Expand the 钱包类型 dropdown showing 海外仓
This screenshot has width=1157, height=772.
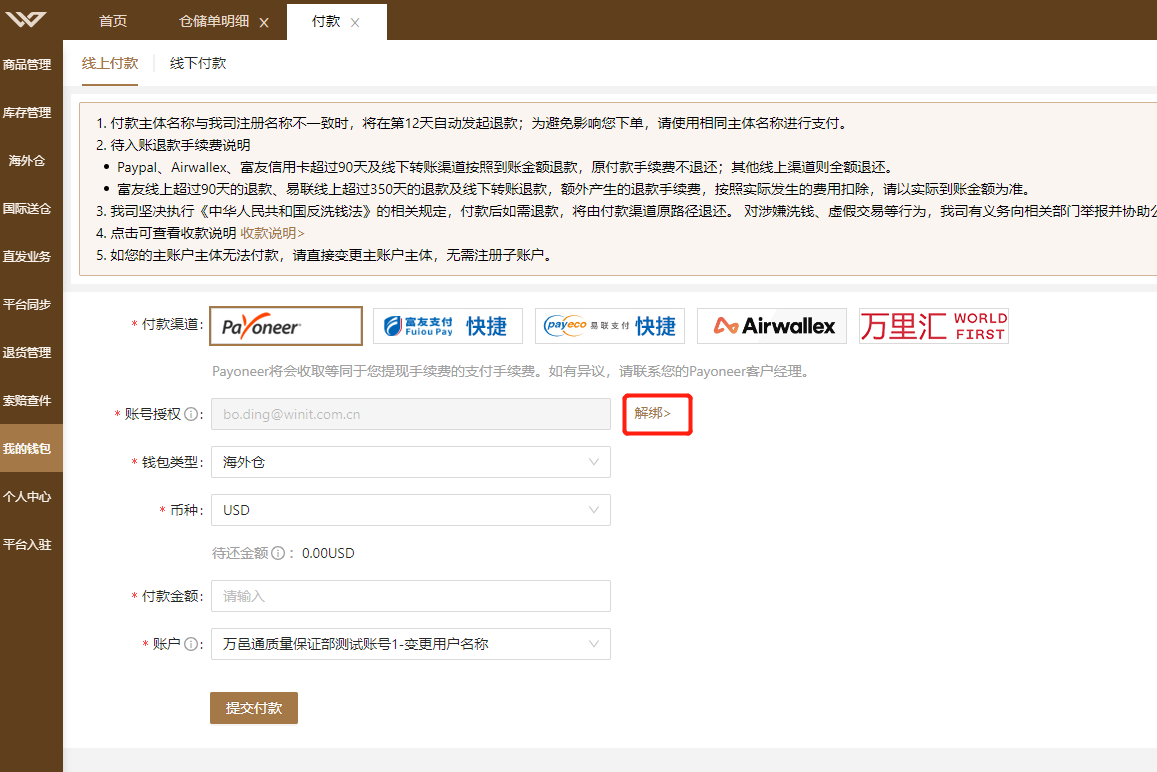coord(411,462)
